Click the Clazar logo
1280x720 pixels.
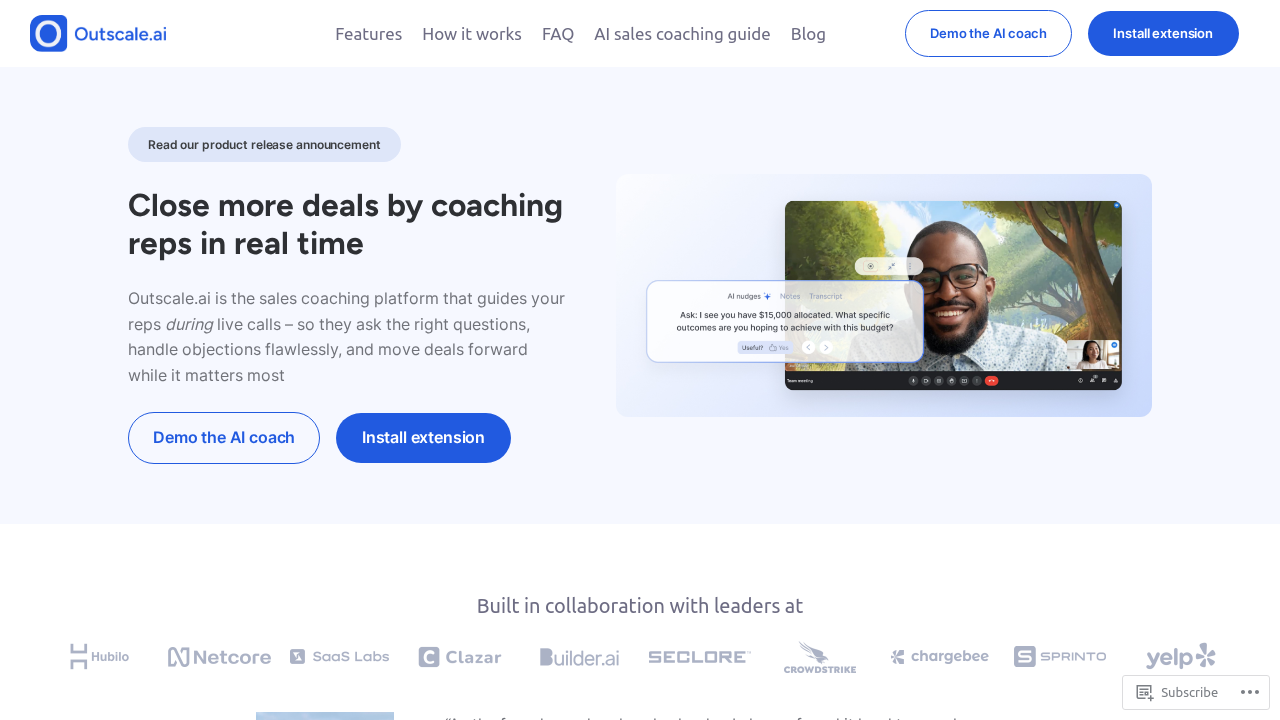pyautogui.click(x=460, y=657)
